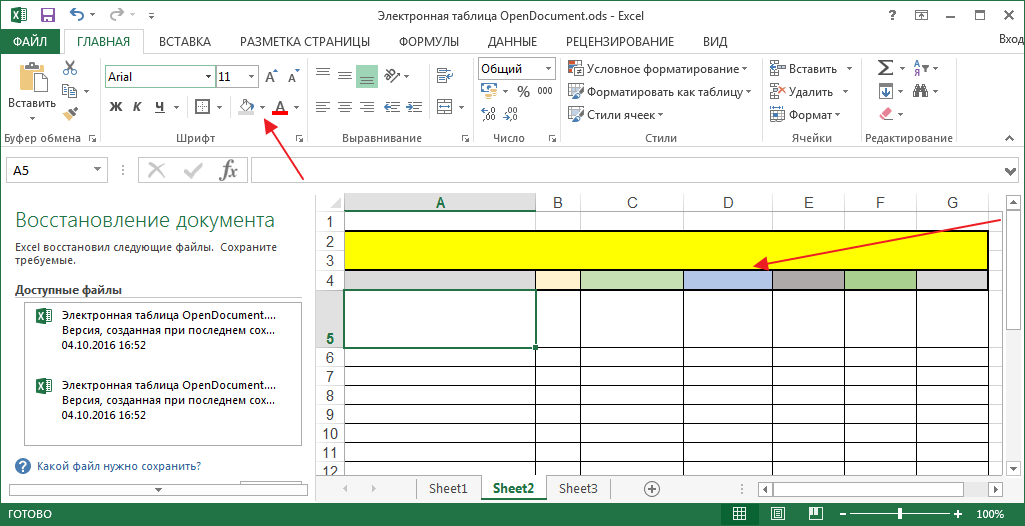This screenshot has height=526, width=1025.
Task: Click the Merge and Center cells icon
Action: (445, 107)
